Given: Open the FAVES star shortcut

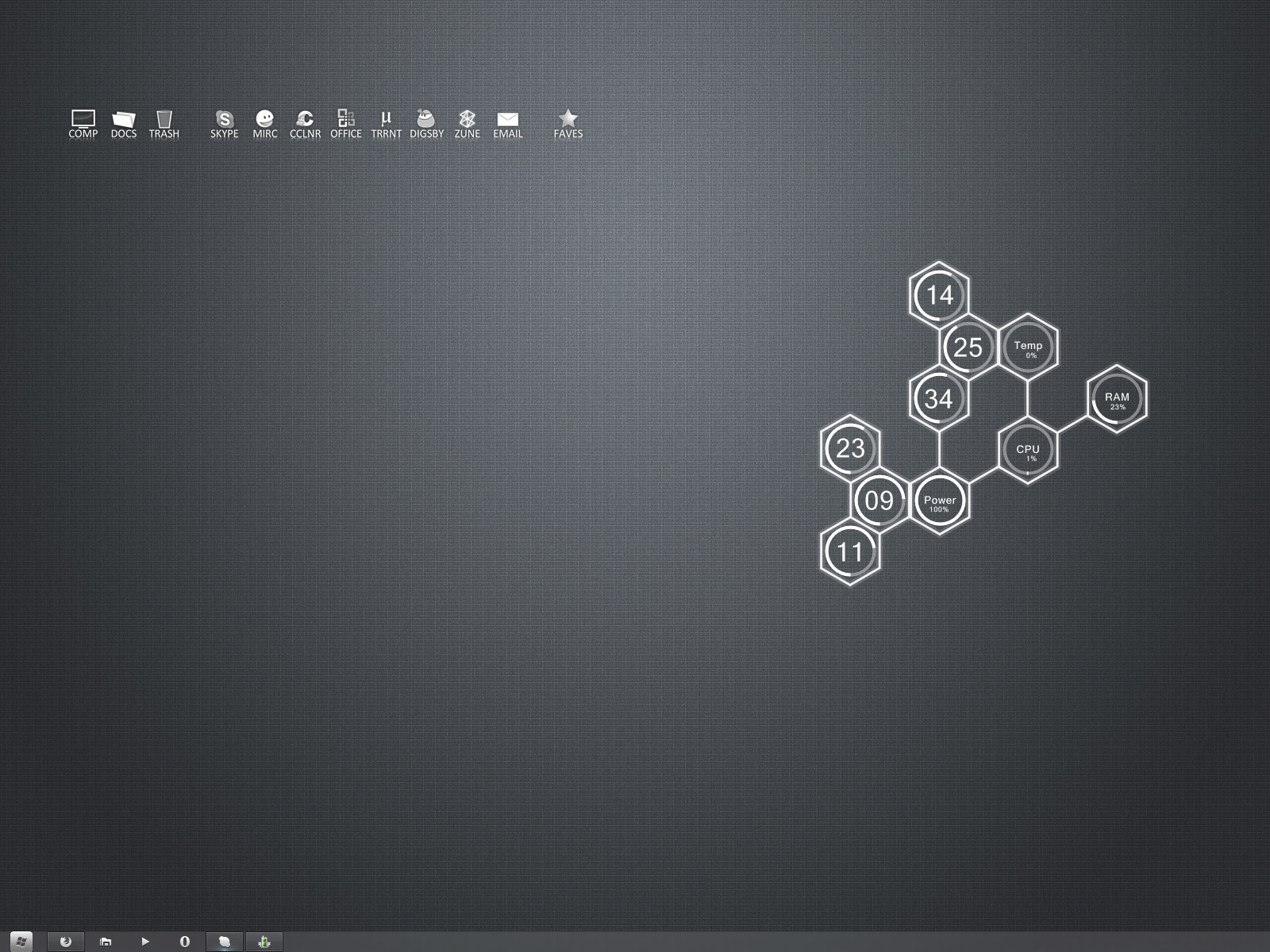Looking at the screenshot, I should [568, 124].
